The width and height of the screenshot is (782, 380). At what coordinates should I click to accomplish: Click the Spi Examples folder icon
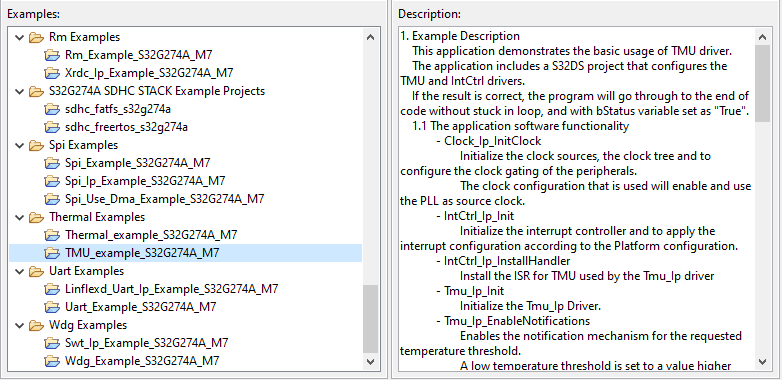coord(36,145)
